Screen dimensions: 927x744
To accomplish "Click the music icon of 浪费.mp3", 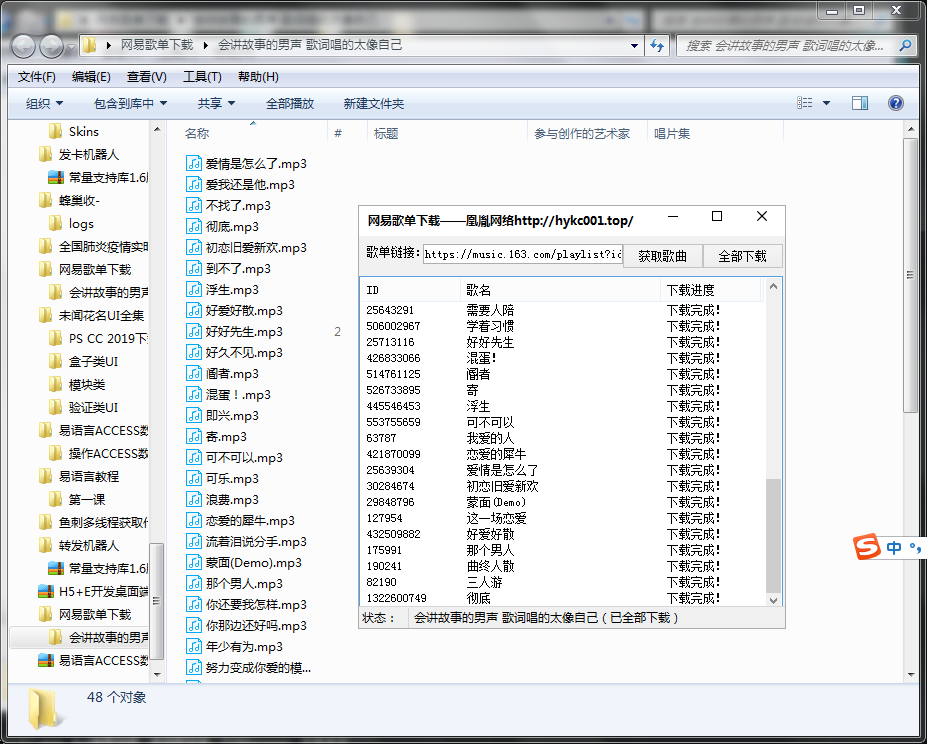I will 194,499.
